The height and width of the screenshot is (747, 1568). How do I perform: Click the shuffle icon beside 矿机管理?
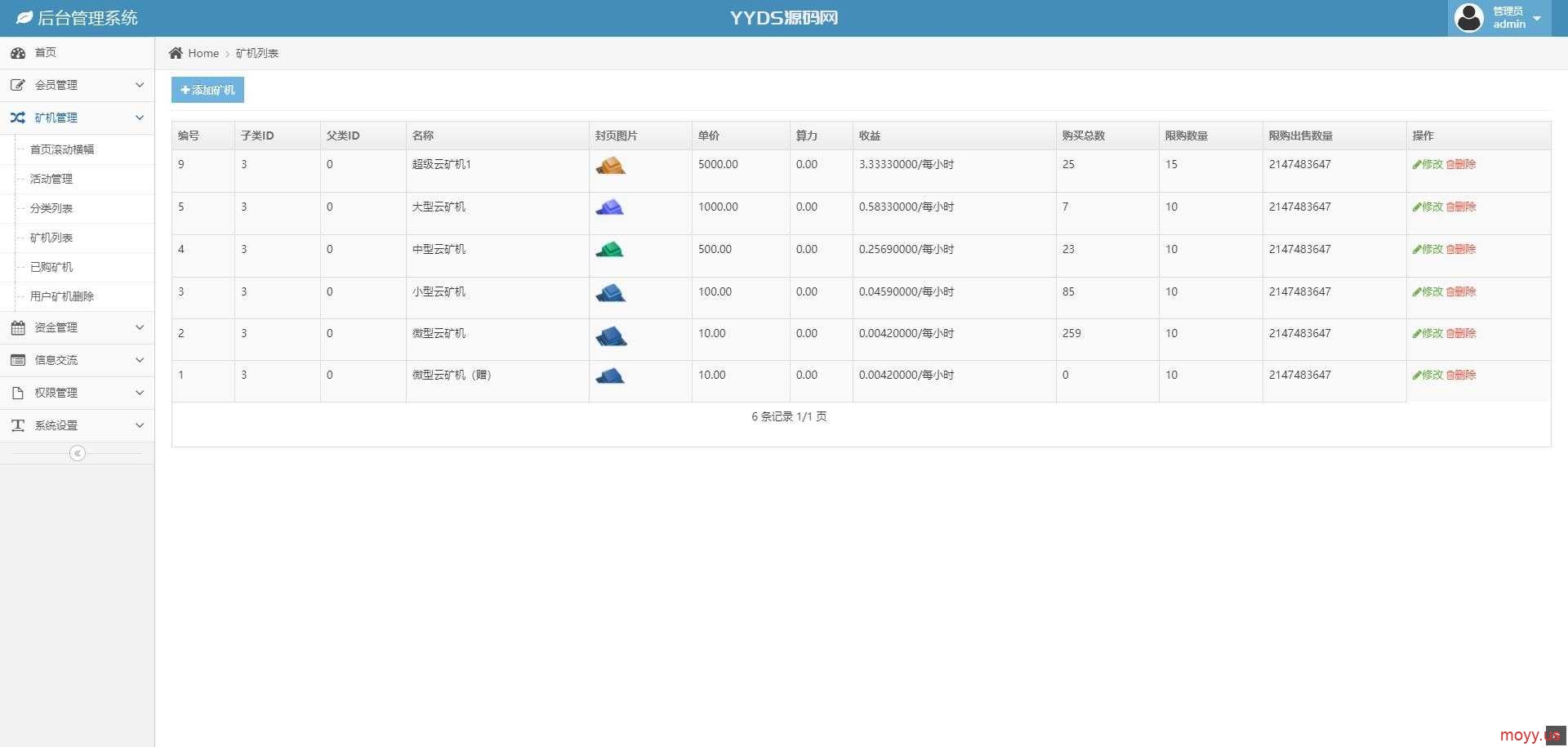pos(18,118)
